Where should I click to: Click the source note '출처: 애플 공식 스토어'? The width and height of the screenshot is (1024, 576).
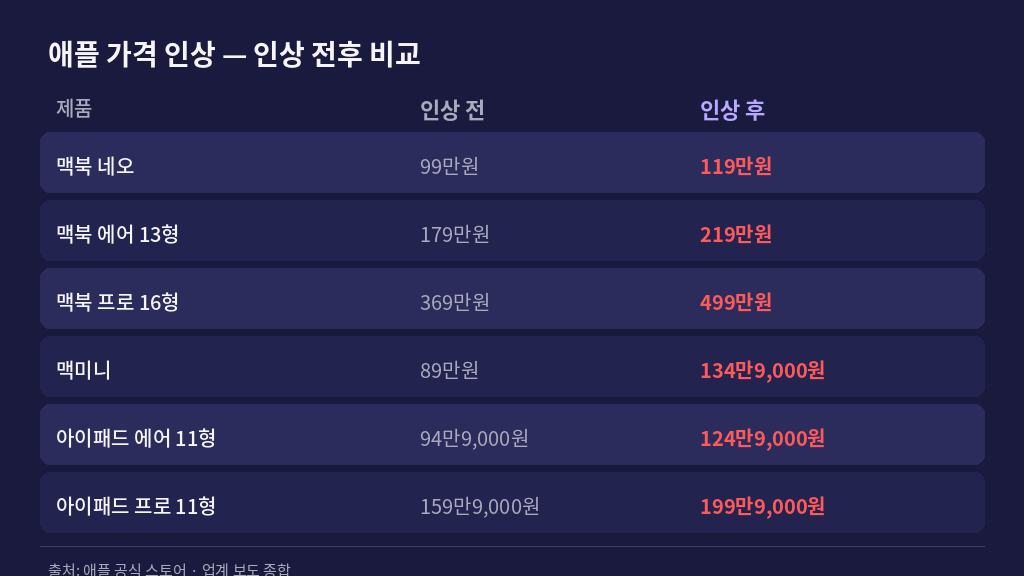coord(117,569)
